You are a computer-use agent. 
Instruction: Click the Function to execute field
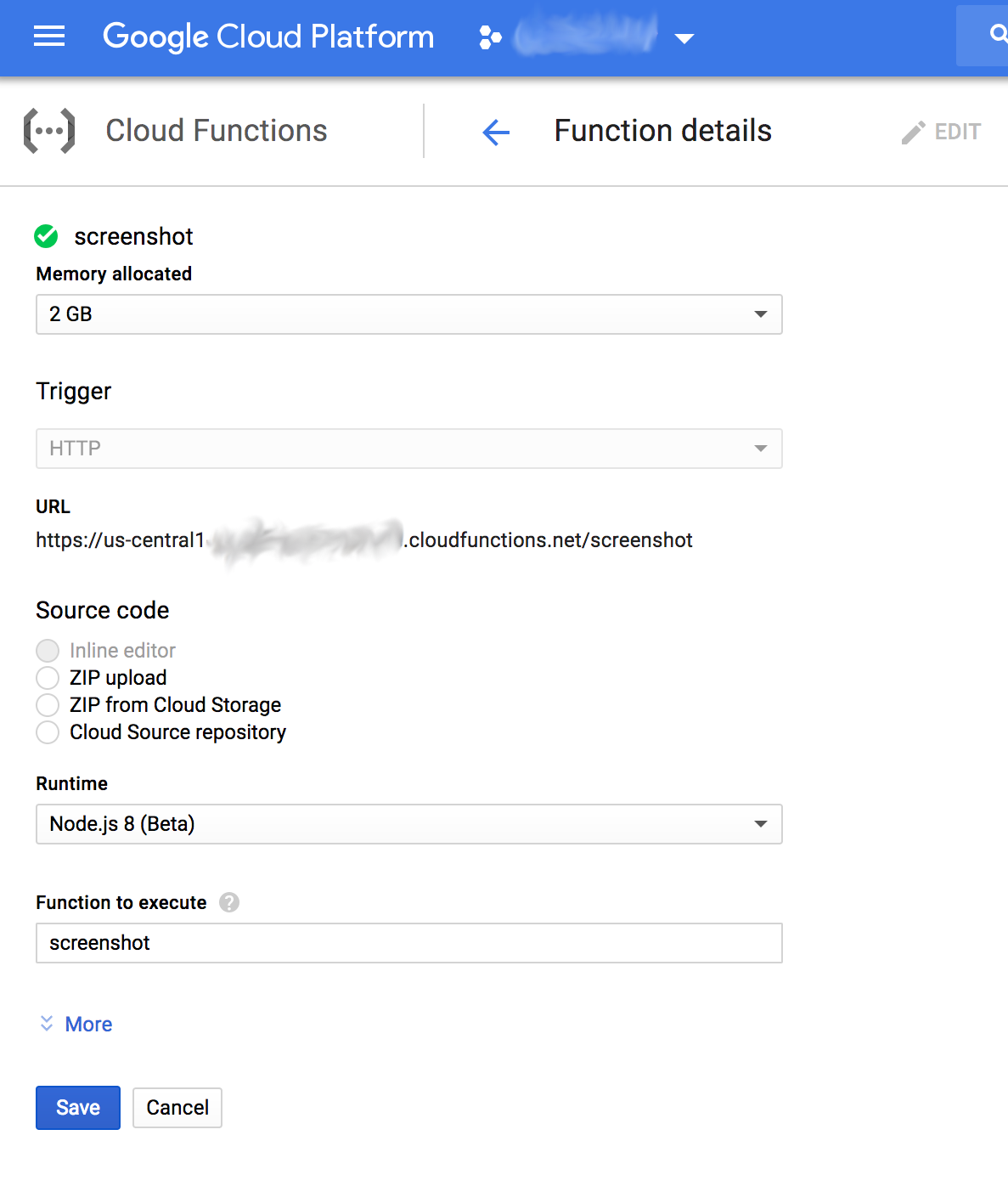(408, 943)
